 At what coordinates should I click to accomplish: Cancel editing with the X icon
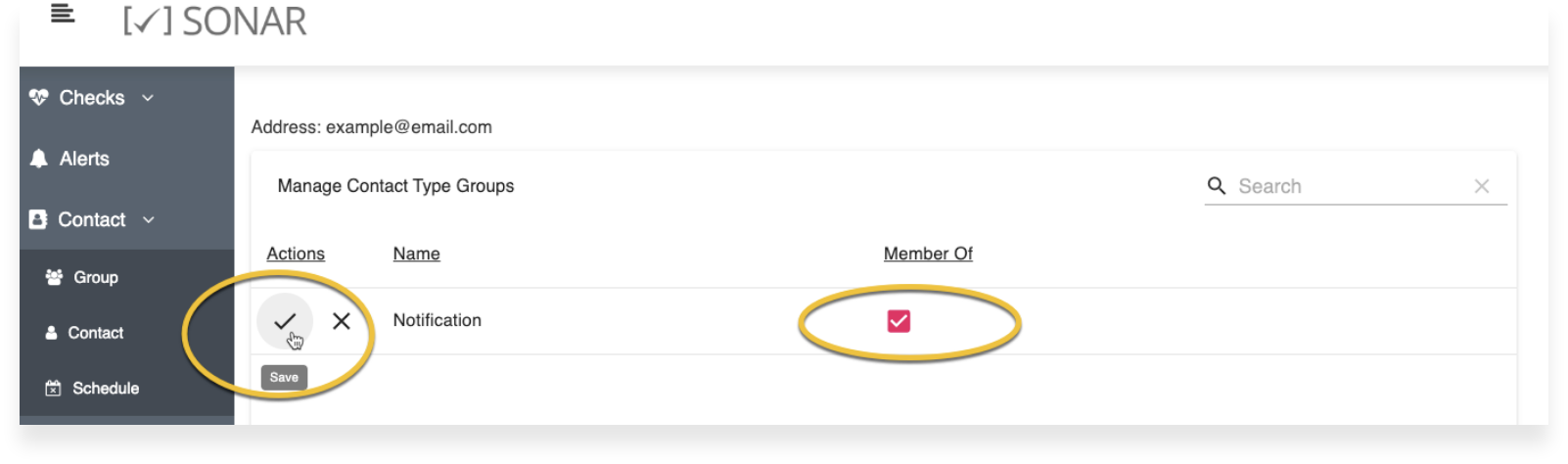[x=341, y=321]
